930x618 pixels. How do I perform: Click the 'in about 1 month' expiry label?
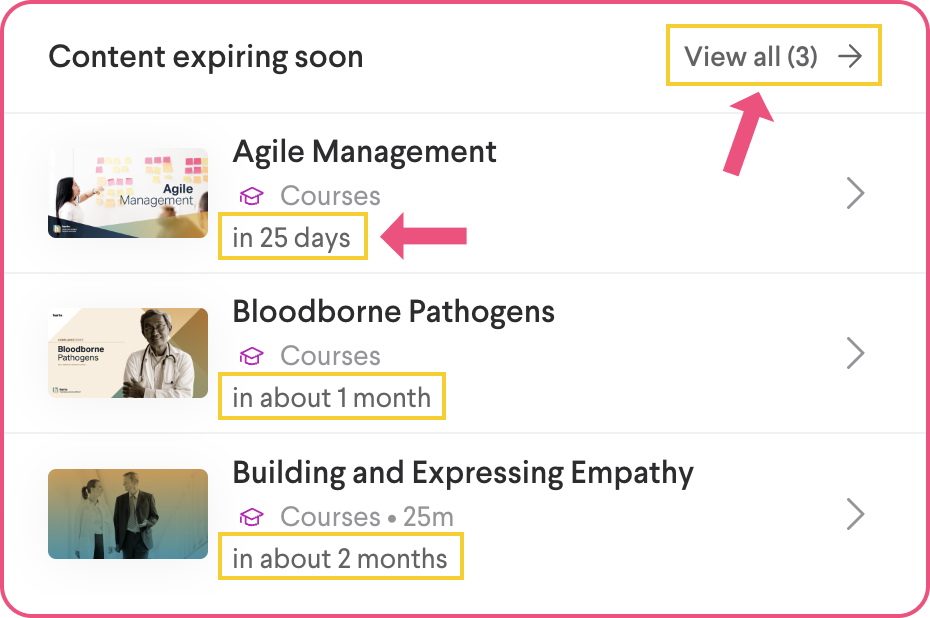331,397
